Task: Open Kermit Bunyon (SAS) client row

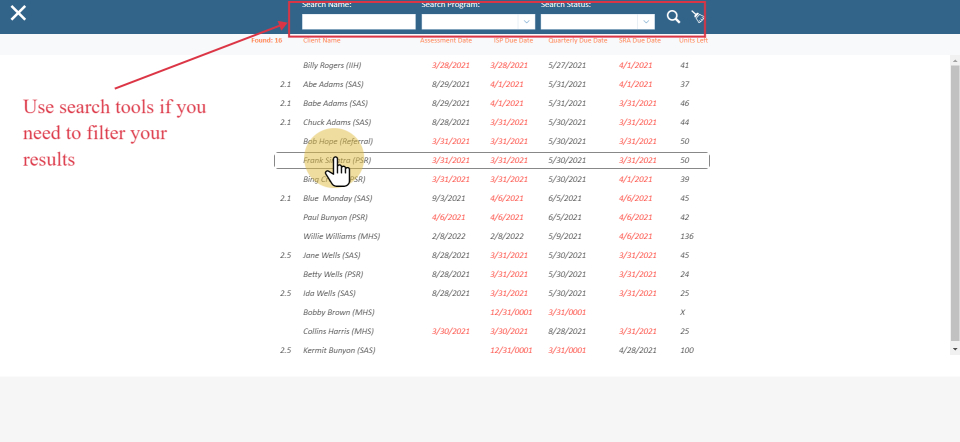Action: (x=339, y=350)
